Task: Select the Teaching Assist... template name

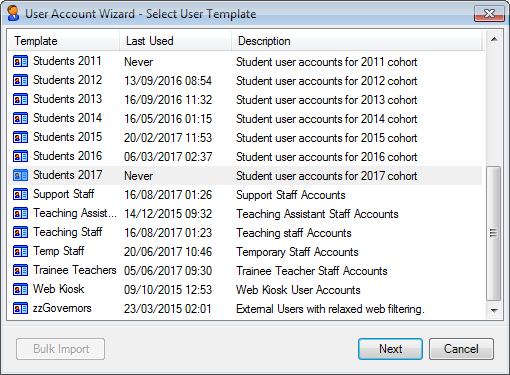Action: pyautogui.click(x=75, y=213)
